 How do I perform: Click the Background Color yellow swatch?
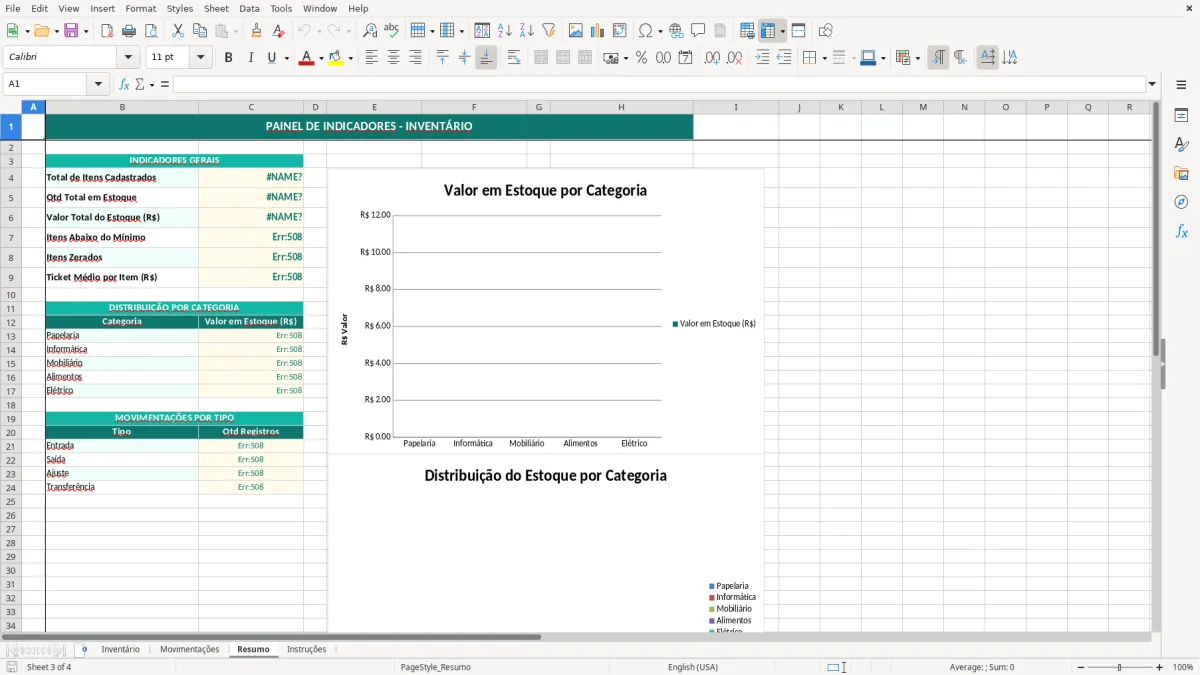coord(336,58)
